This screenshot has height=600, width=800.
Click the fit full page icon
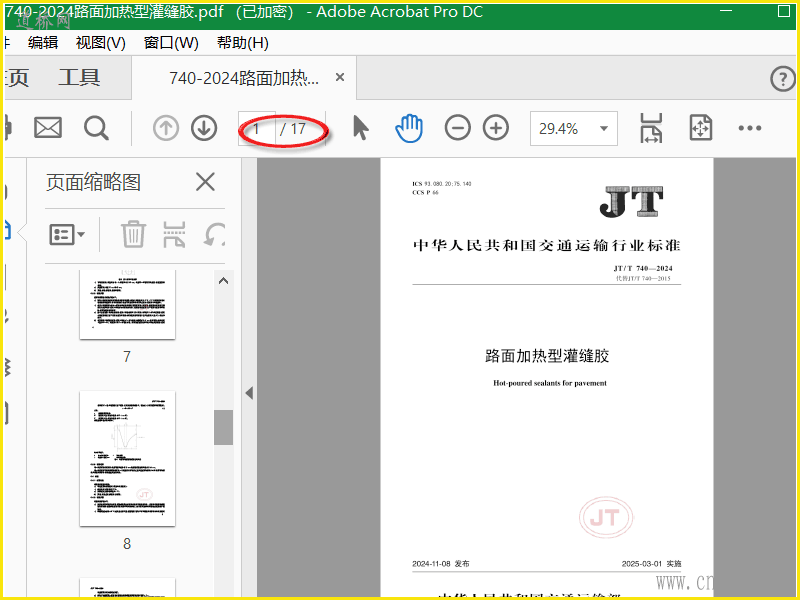(701, 128)
